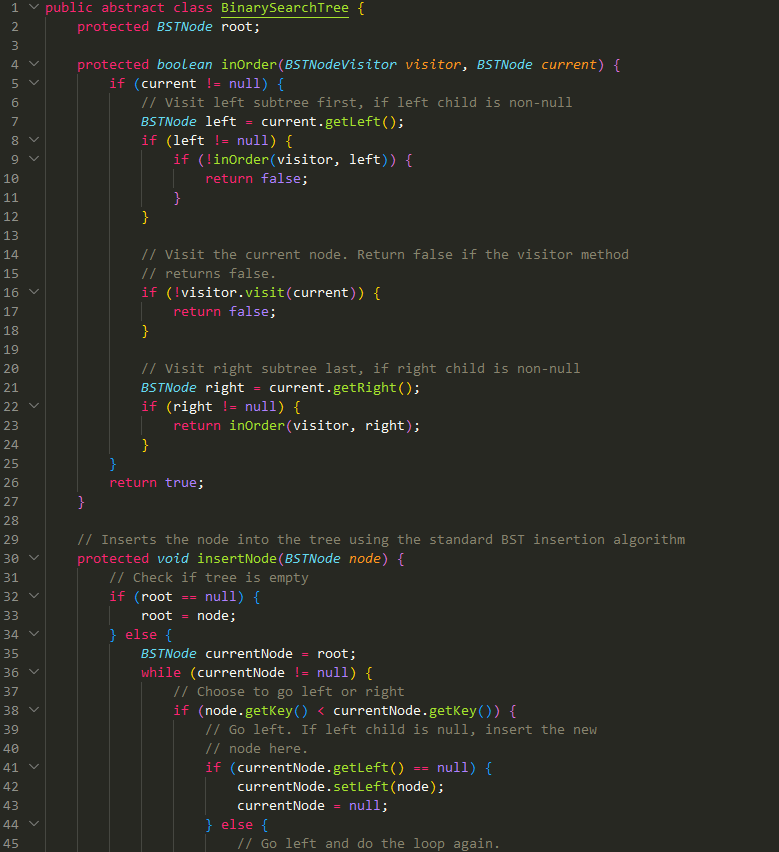Fold the while loop on line 36
The image size is (779, 852).
[x=34, y=672]
